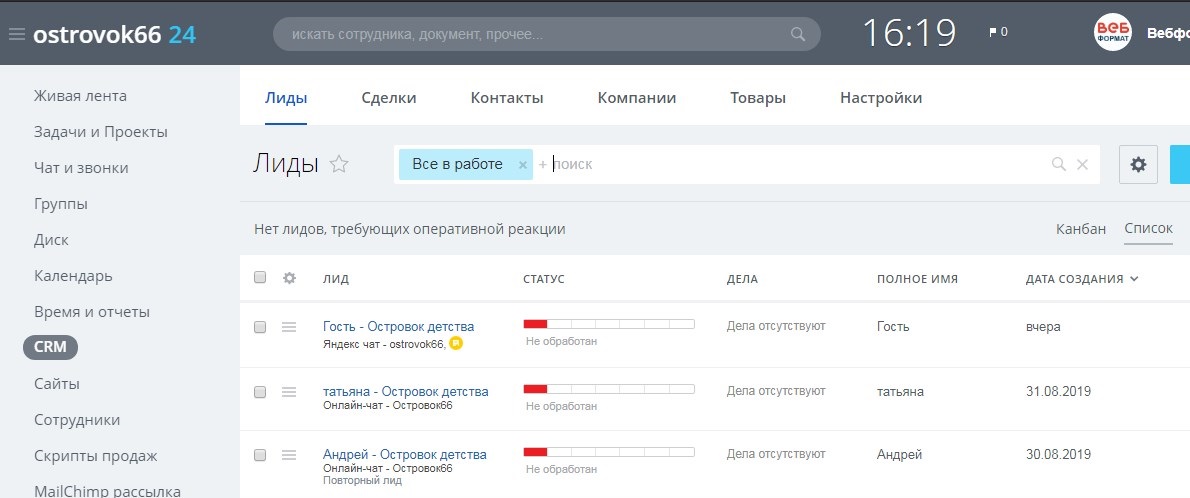This screenshot has height=498, width=1190.
Task: Open the hamburger main menu icon
Action: pos(16,34)
